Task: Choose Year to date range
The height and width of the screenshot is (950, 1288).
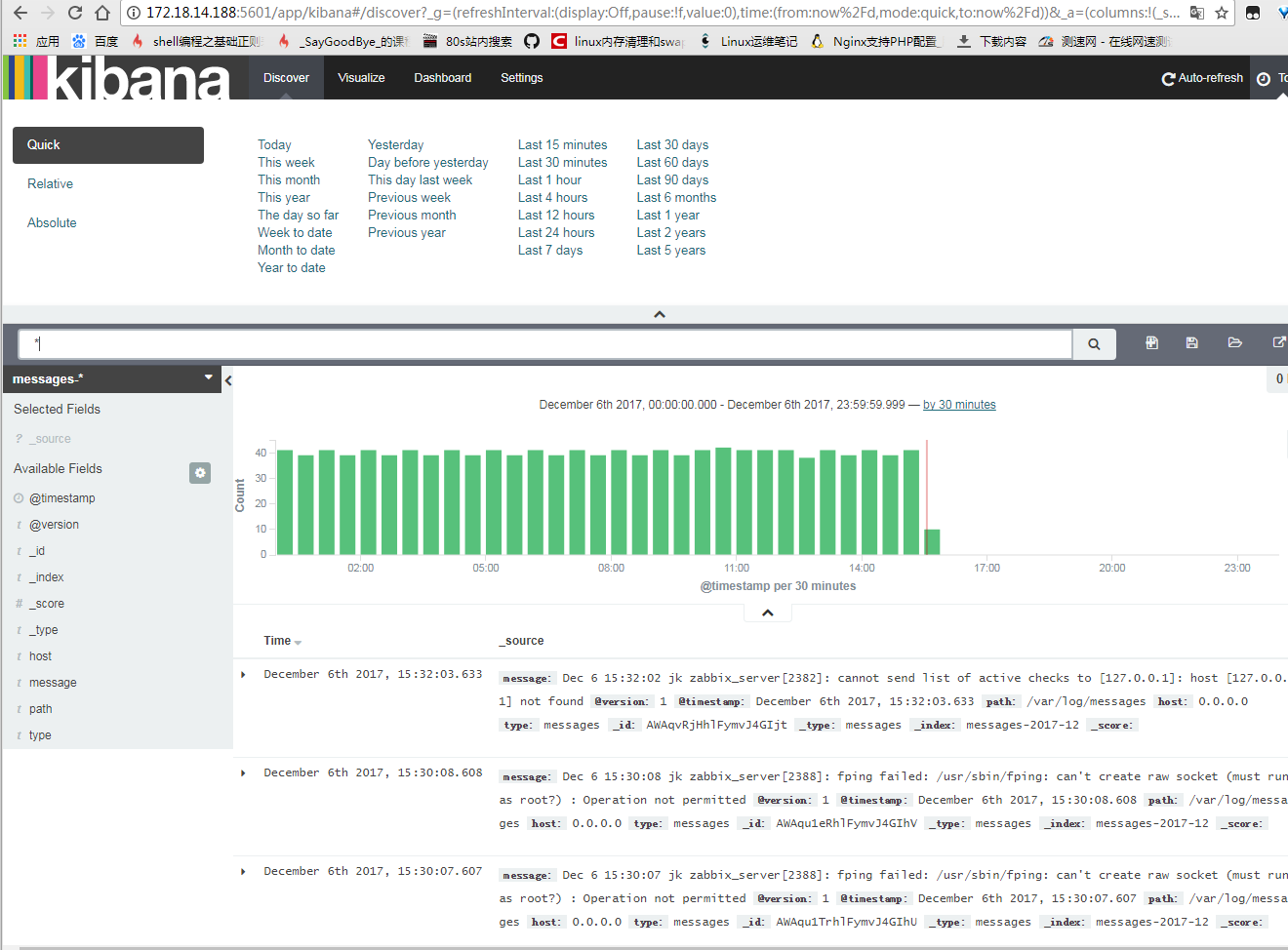Action: coord(292,268)
